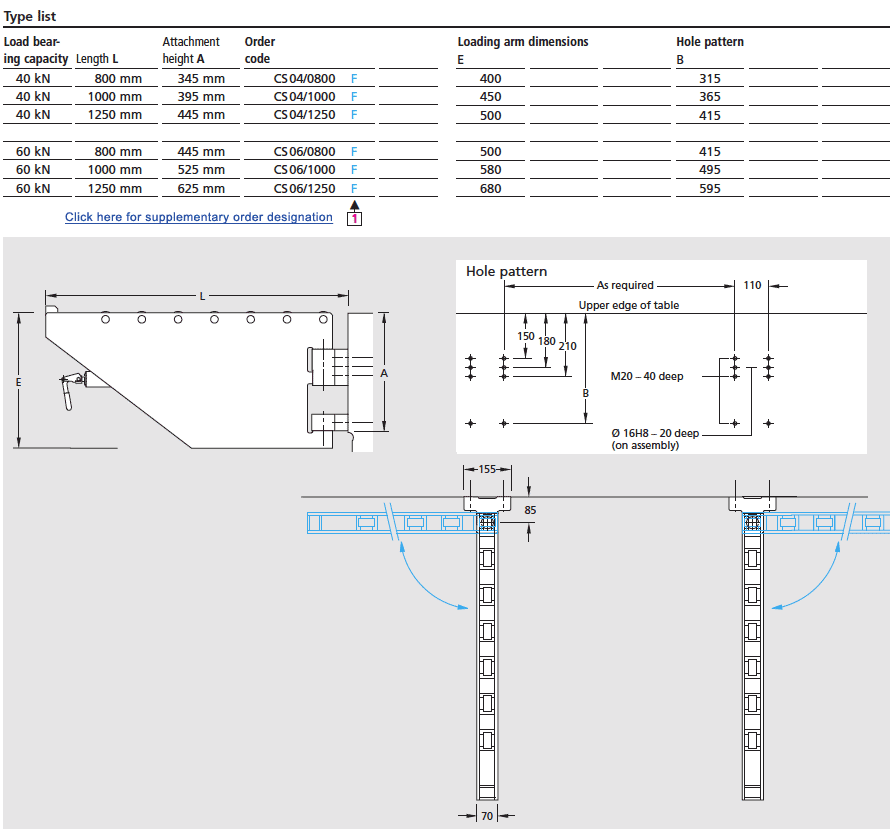Click the blue F beside CS06/0800
The height and width of the screenshot is (829, 890).
pyautogui.click(x=354, y=152)
